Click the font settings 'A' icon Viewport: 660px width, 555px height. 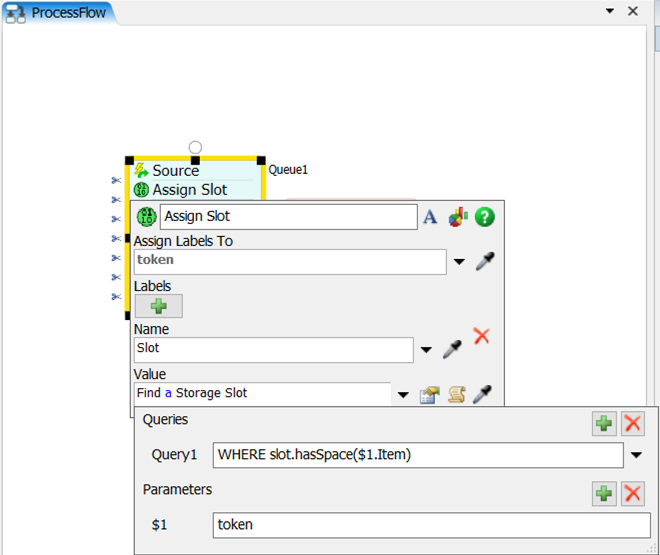click(431, 217)
